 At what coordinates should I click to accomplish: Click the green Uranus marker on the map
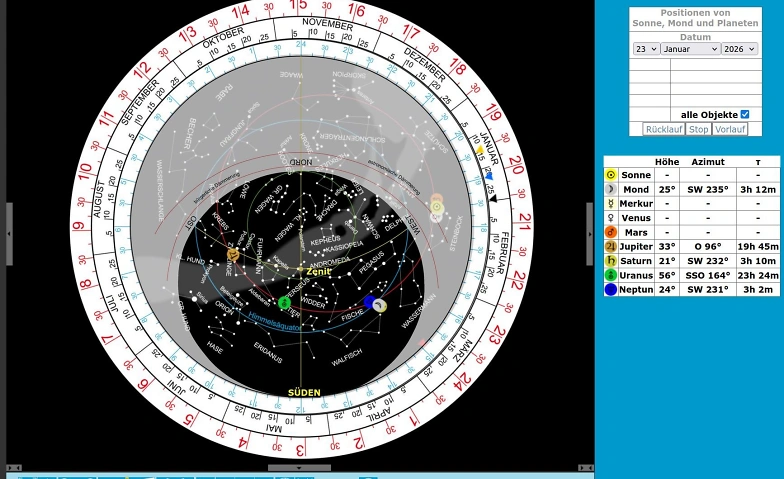284,302
